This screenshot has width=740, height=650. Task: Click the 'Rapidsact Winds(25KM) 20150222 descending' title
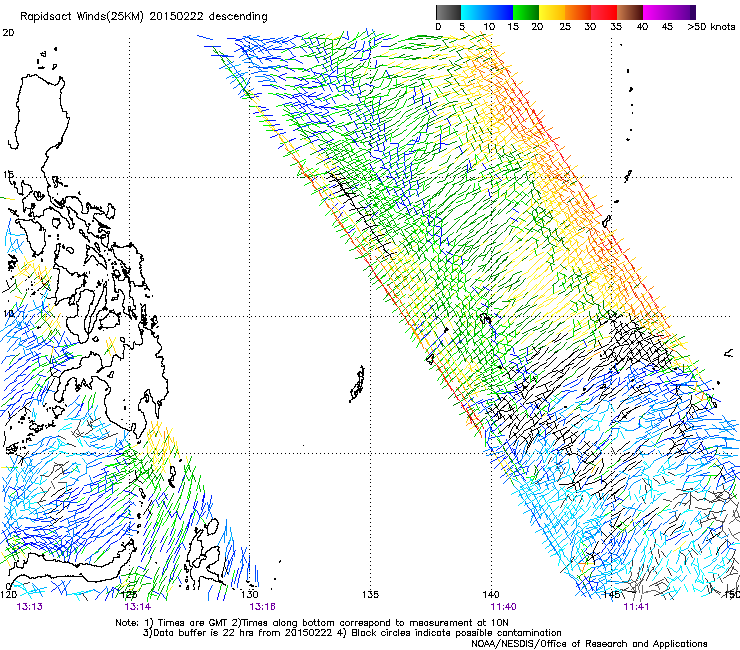pyautogui.click(x=143, y=17)
